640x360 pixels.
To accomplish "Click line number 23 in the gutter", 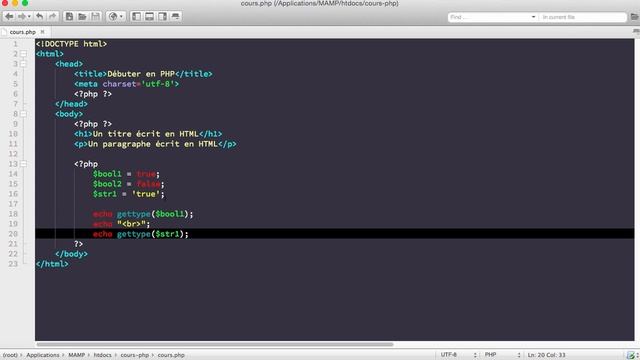I will pos(13,264).
